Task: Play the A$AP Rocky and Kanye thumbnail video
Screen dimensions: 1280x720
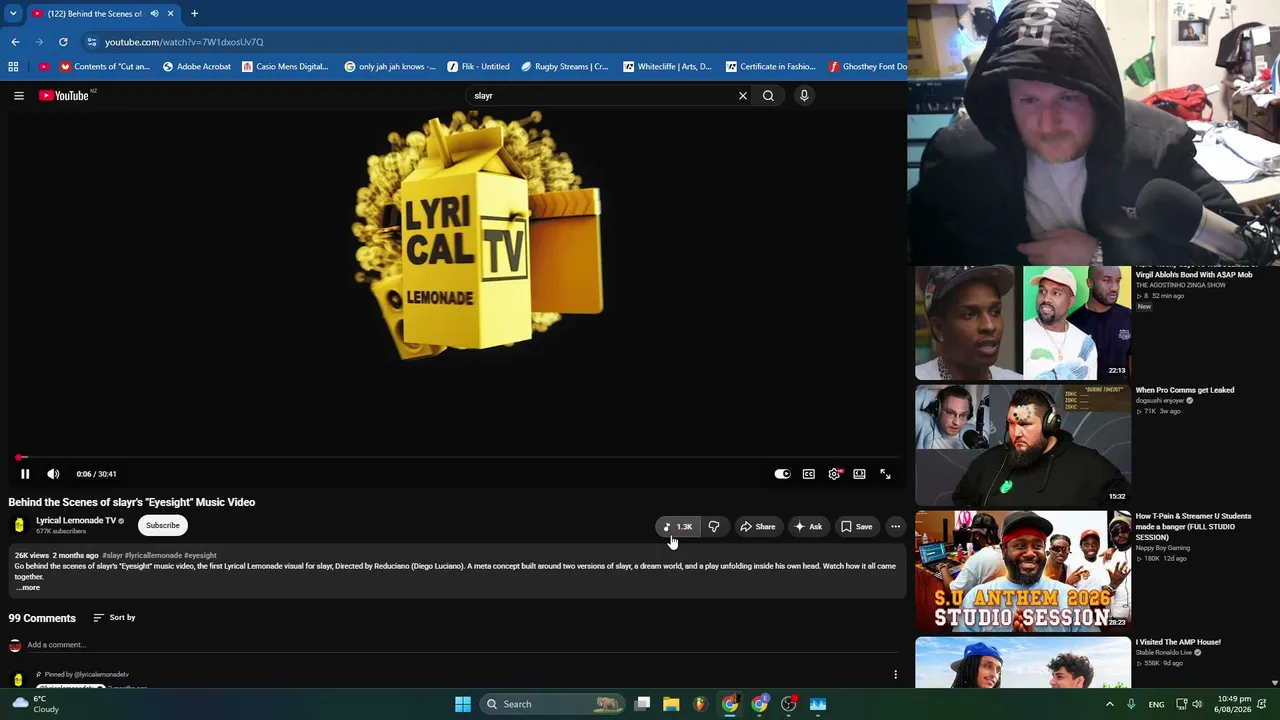Action: click(x=1023, y=322)
